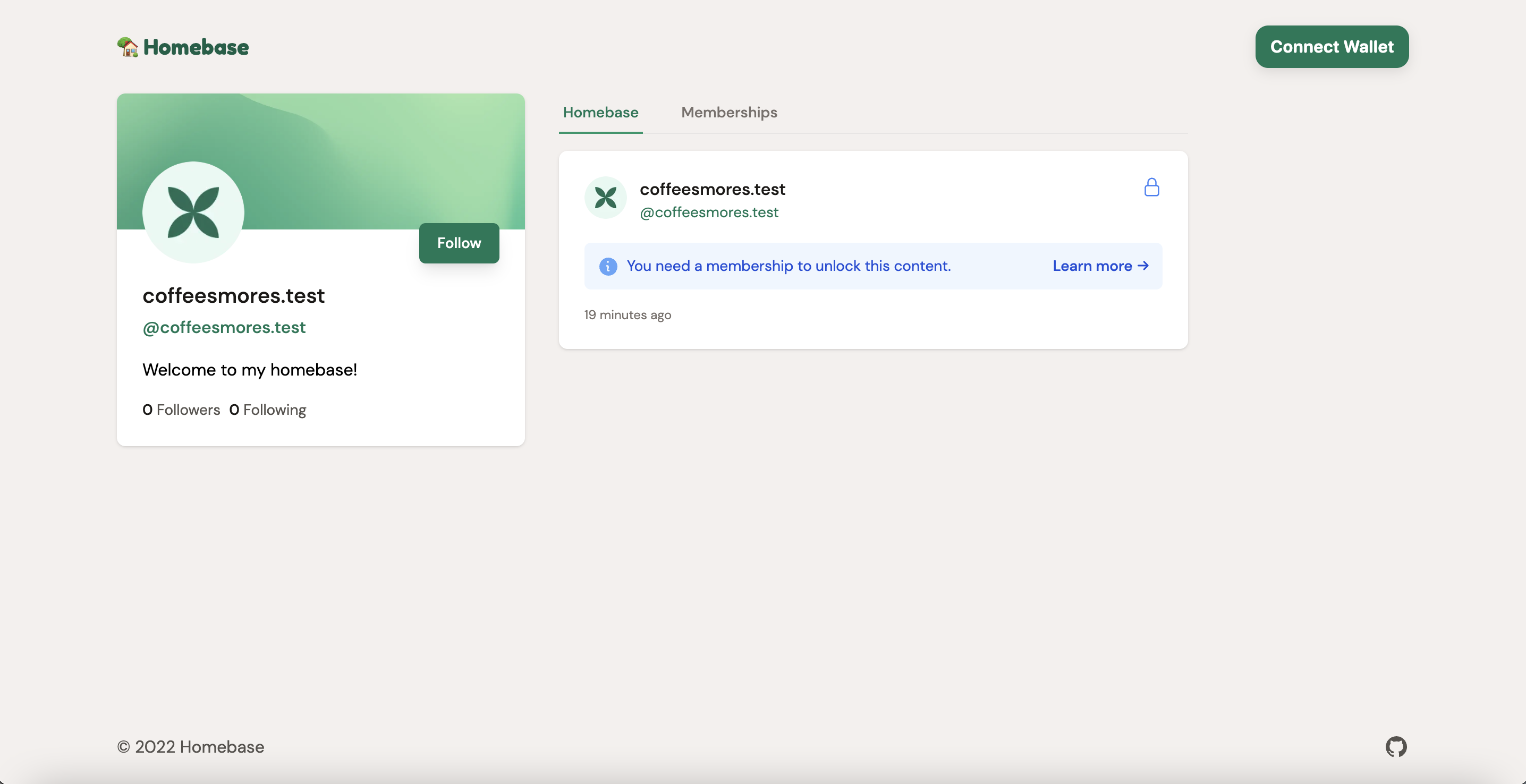Open the Learn more link
Screen dimensions: 1526x784
coord(1100,266)
